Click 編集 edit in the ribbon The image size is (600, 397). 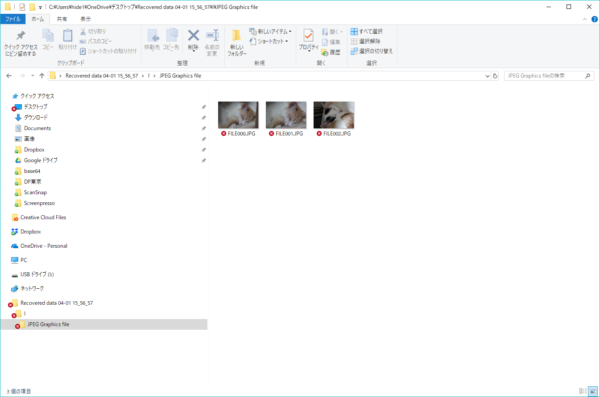pos(331,42)
